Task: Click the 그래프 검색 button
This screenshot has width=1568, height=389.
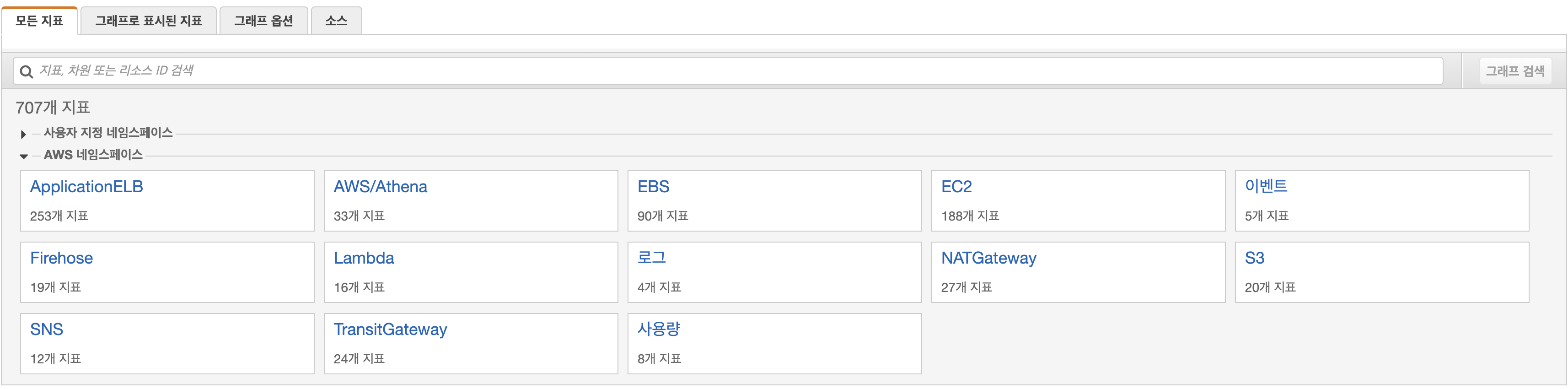Action: [x=1515, y=71]
